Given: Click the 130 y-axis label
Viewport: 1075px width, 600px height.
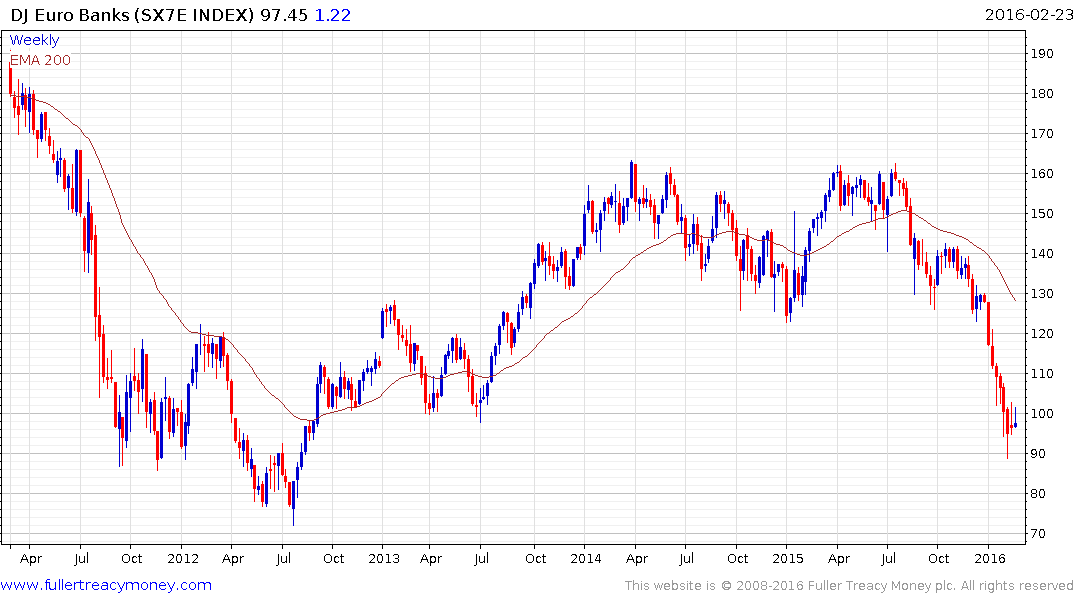Looking at the screenshot, I should point(1042,294).
